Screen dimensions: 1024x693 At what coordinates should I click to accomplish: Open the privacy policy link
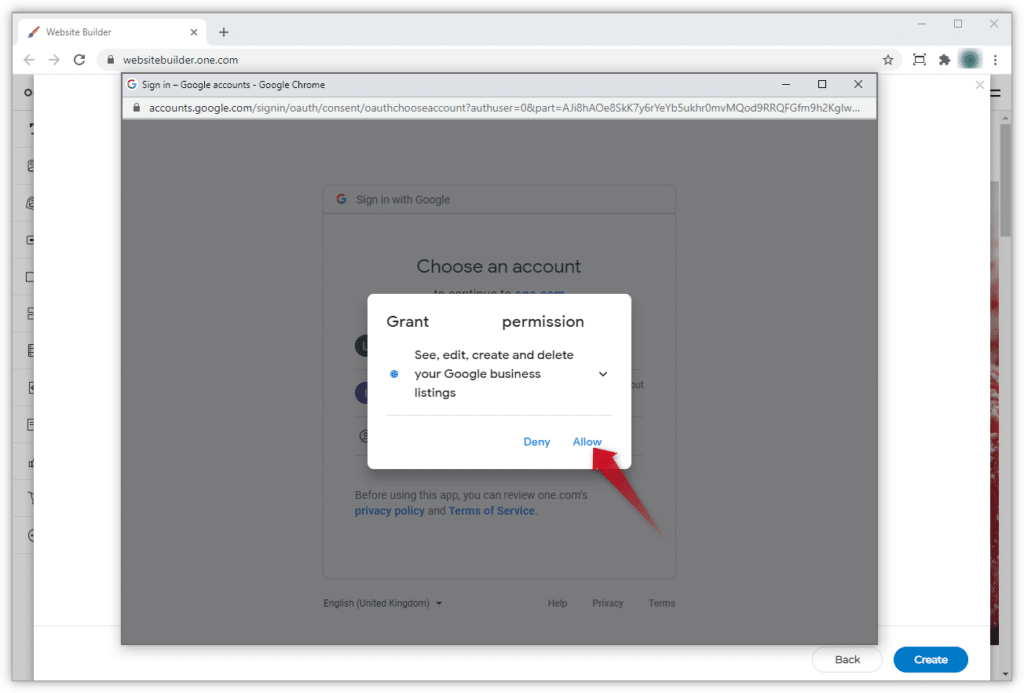(389, 511)
